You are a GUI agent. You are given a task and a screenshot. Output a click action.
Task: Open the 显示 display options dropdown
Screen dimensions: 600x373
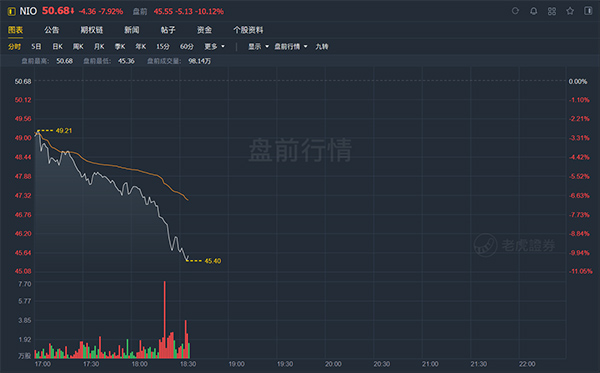point(258,47)
